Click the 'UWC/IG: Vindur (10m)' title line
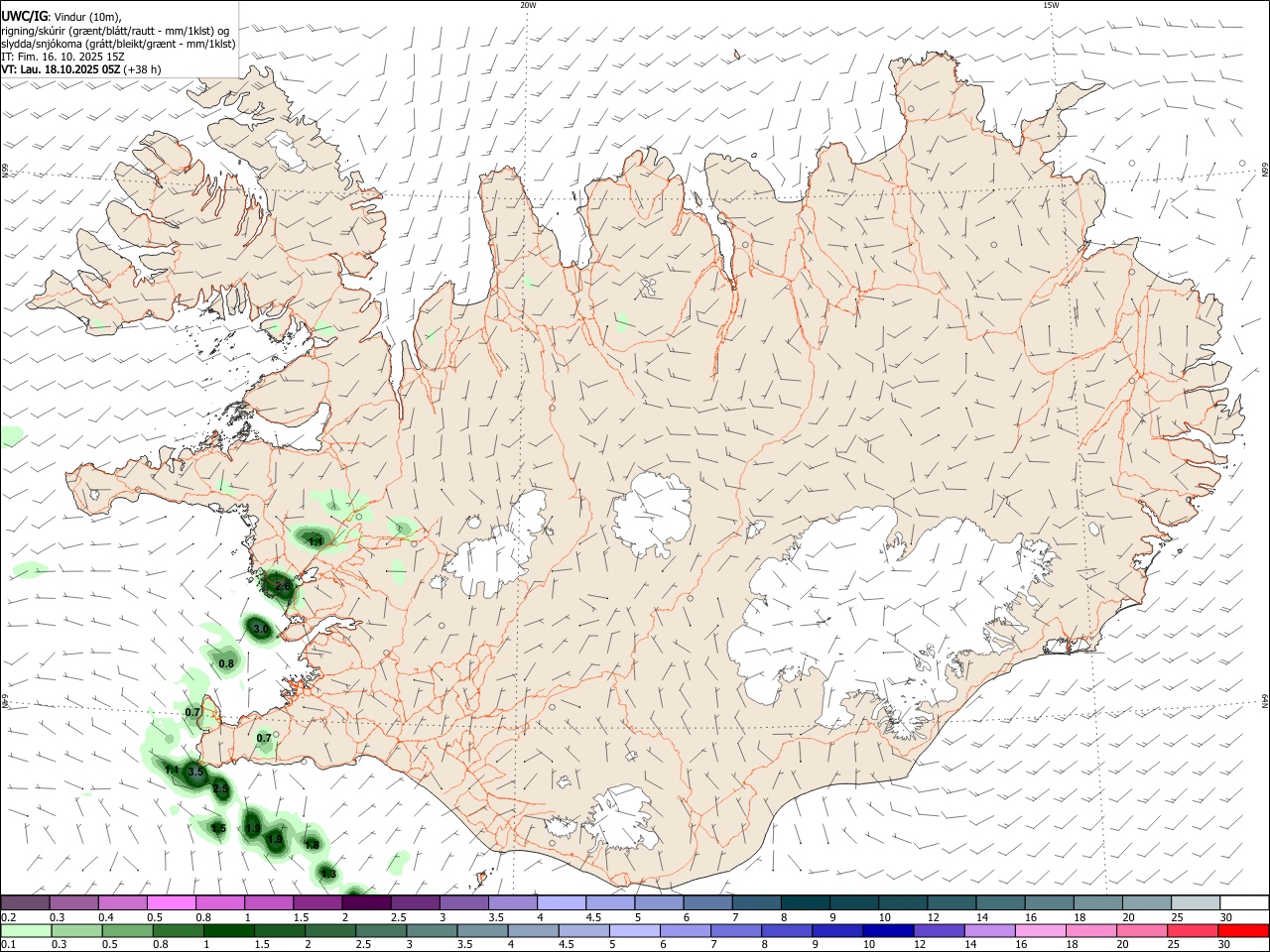This screenshot has width=1270, height=952. 60,16
